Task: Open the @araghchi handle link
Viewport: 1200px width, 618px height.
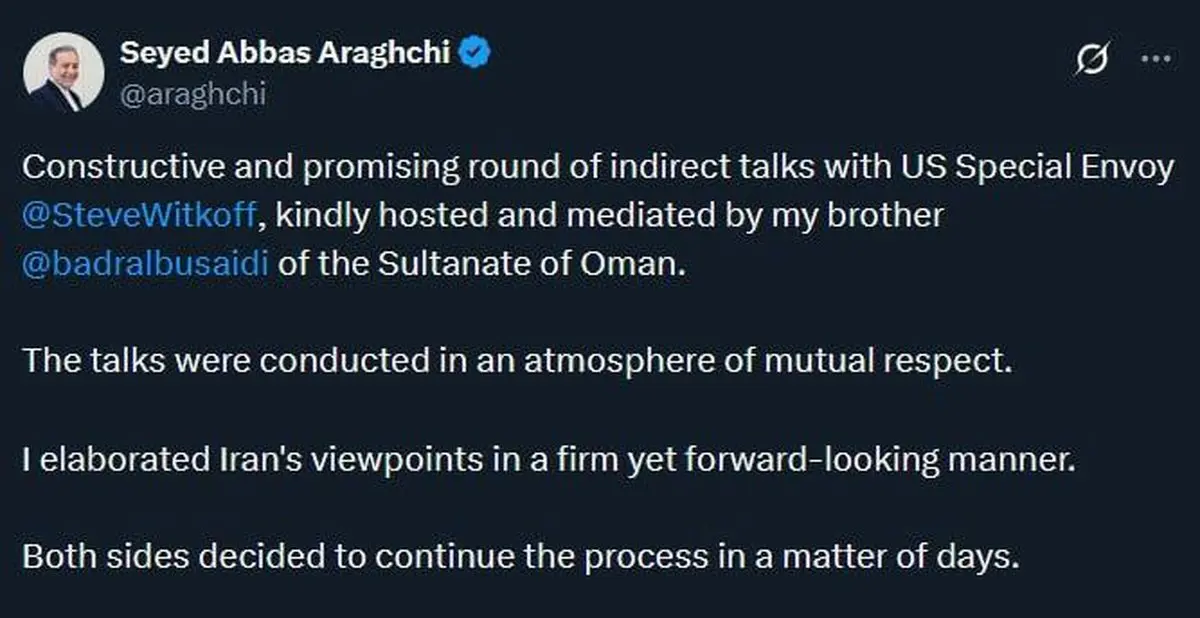Action: tap(193, 94)
